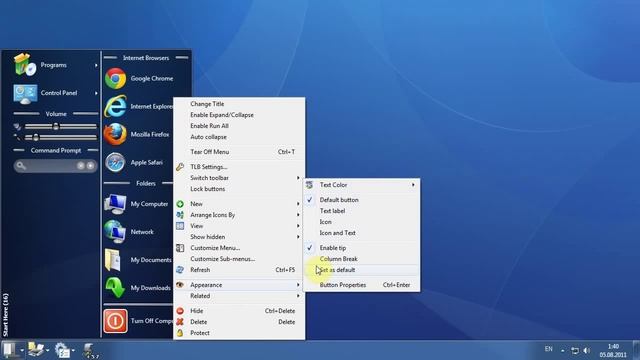Click the first button in Command Prompt box

point(81,166)
